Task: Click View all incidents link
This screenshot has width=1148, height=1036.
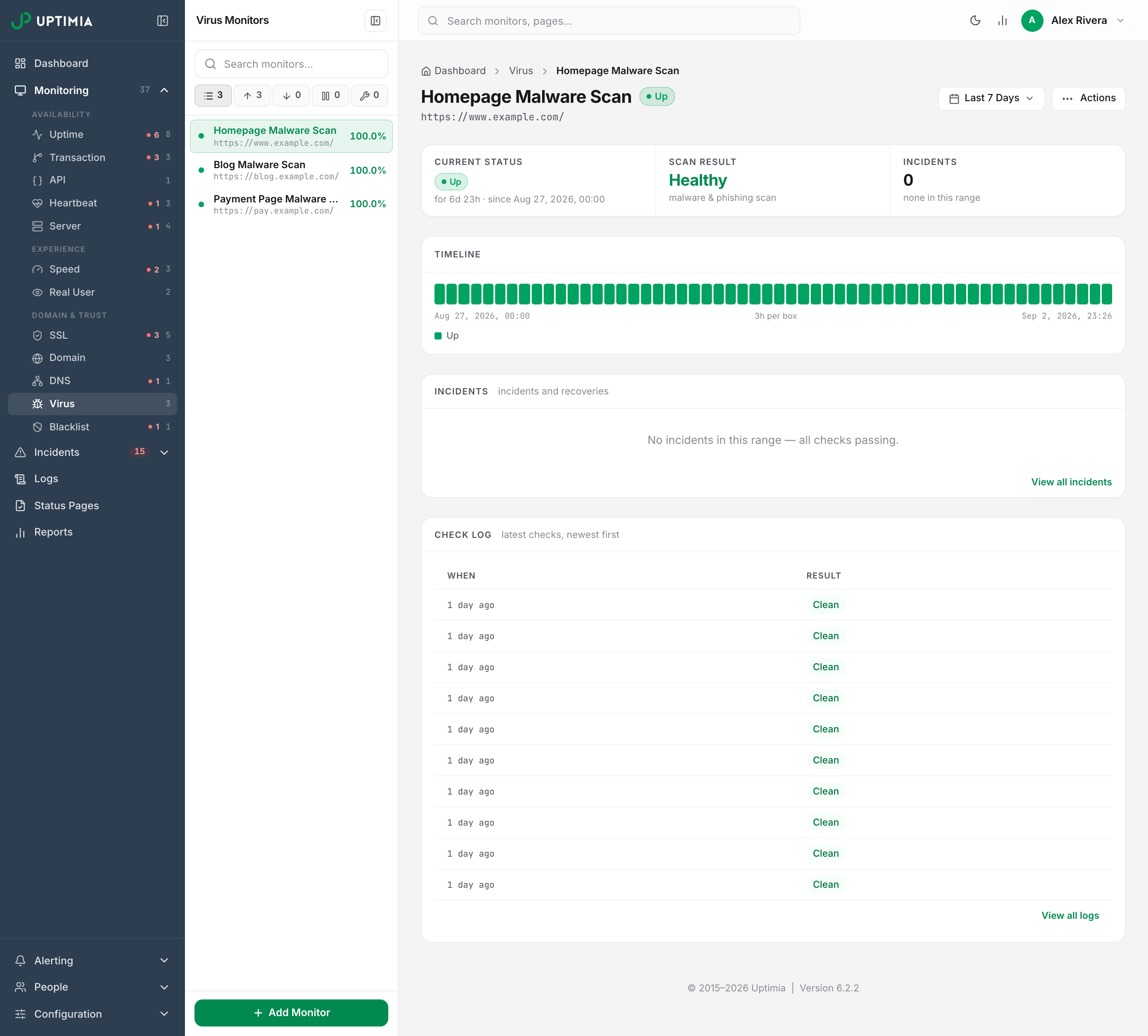Action: (x=1071, y=482)
